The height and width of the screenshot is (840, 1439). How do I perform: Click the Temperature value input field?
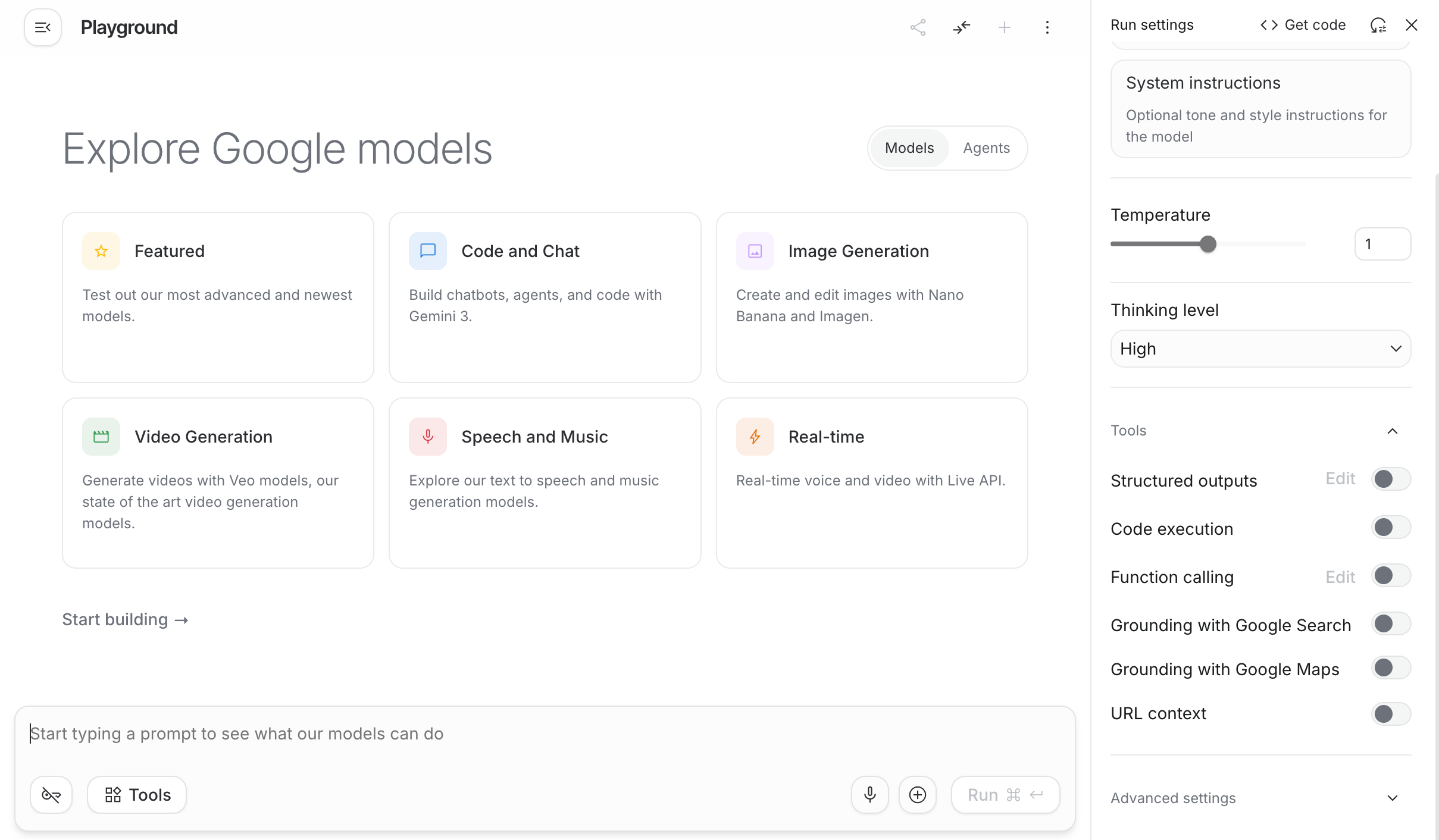(1382, 244)
